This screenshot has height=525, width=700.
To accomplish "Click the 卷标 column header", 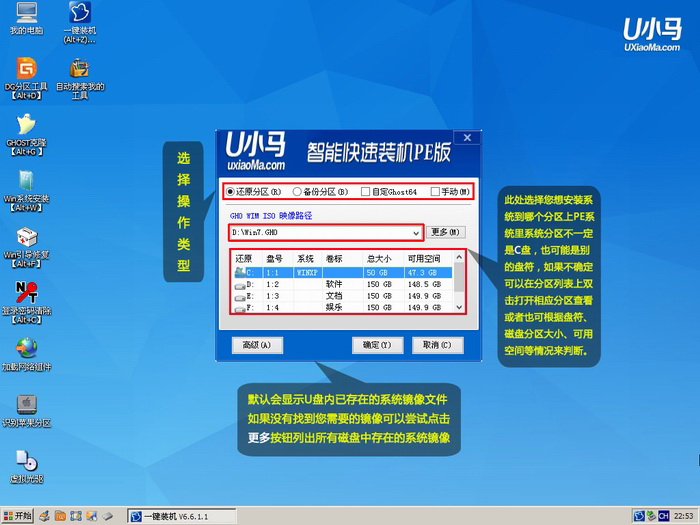I will [x=342, y=259].
